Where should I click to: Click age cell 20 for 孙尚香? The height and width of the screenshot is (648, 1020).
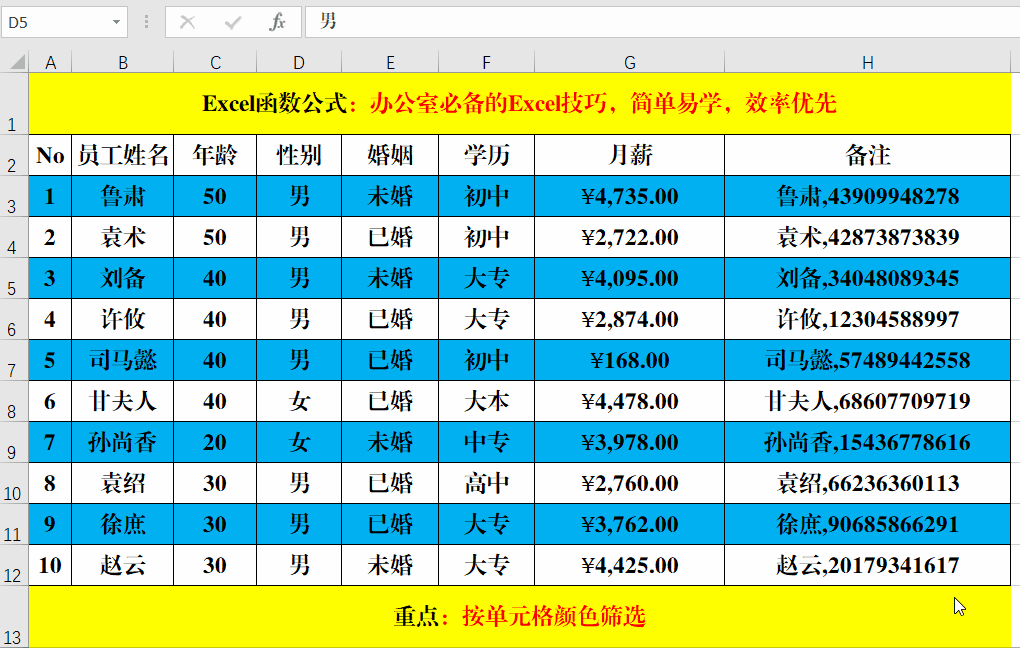pos(215,442)
